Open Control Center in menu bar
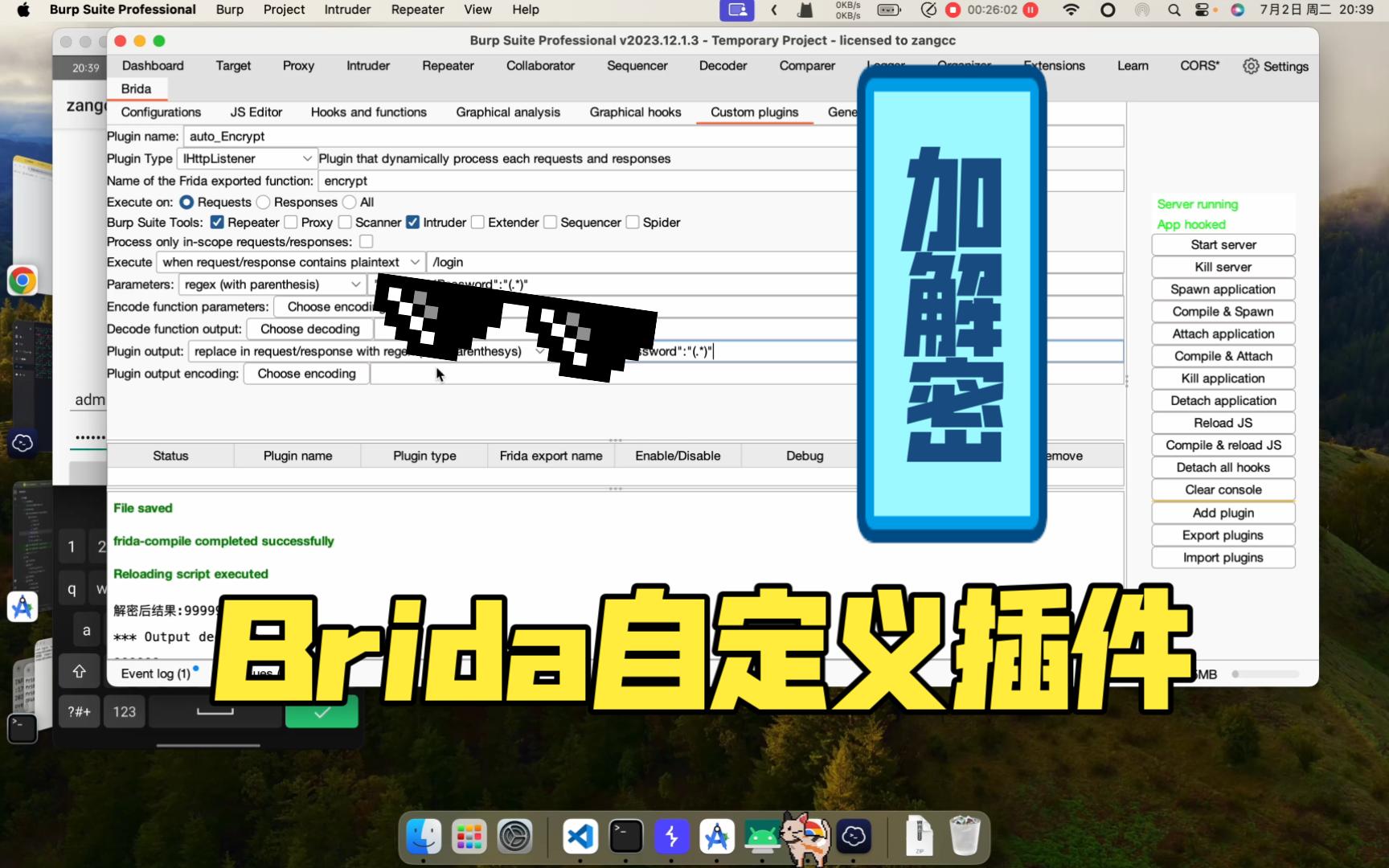Image resolution: width=1389 pixels, height=868 pixels. coord(1203,10)
